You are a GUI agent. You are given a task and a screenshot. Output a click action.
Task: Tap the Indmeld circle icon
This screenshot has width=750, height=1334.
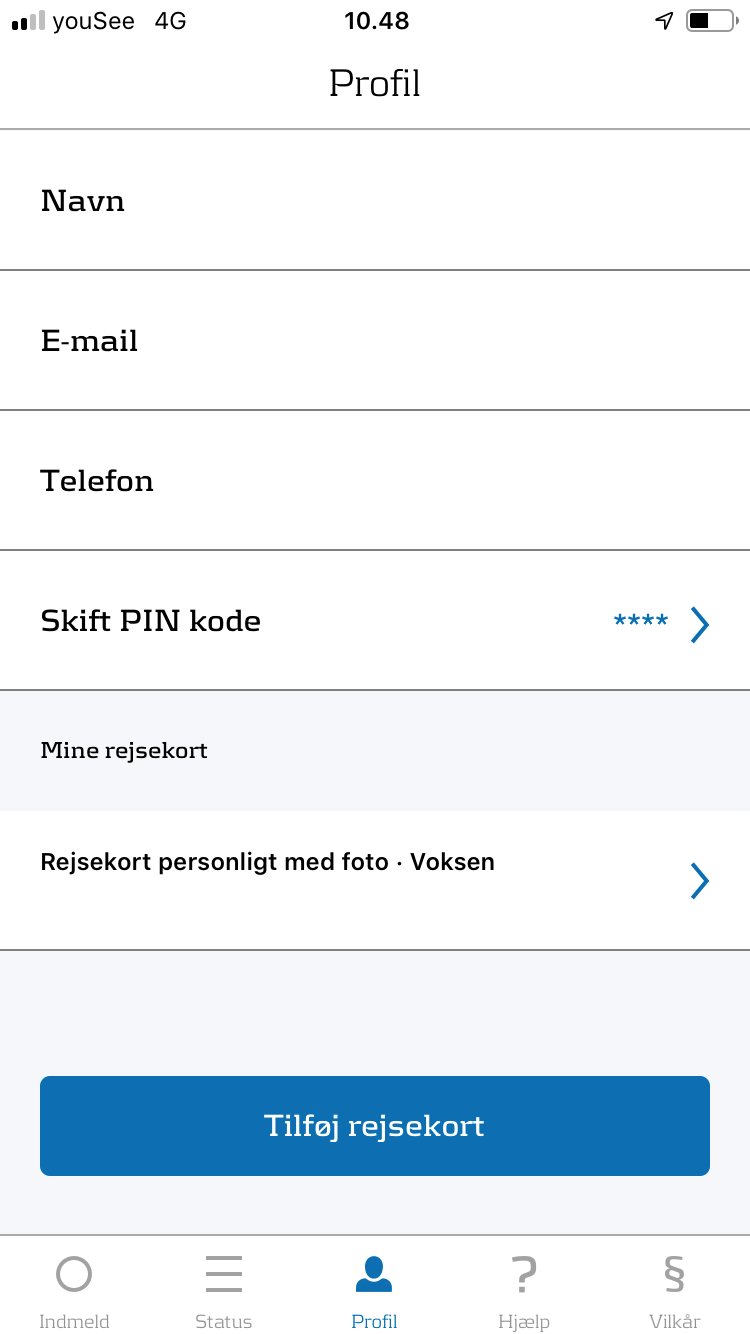coord(74,1274)
